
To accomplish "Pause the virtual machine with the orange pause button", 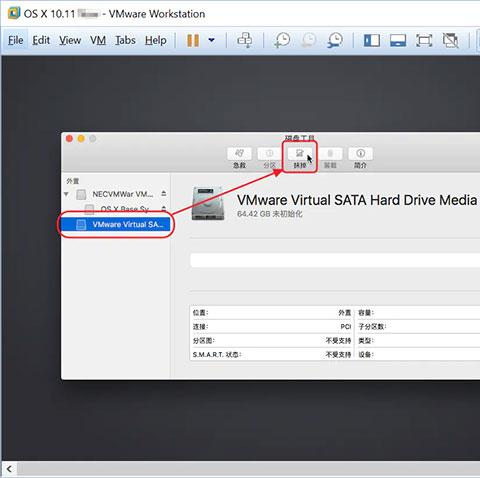I will 193,40.
